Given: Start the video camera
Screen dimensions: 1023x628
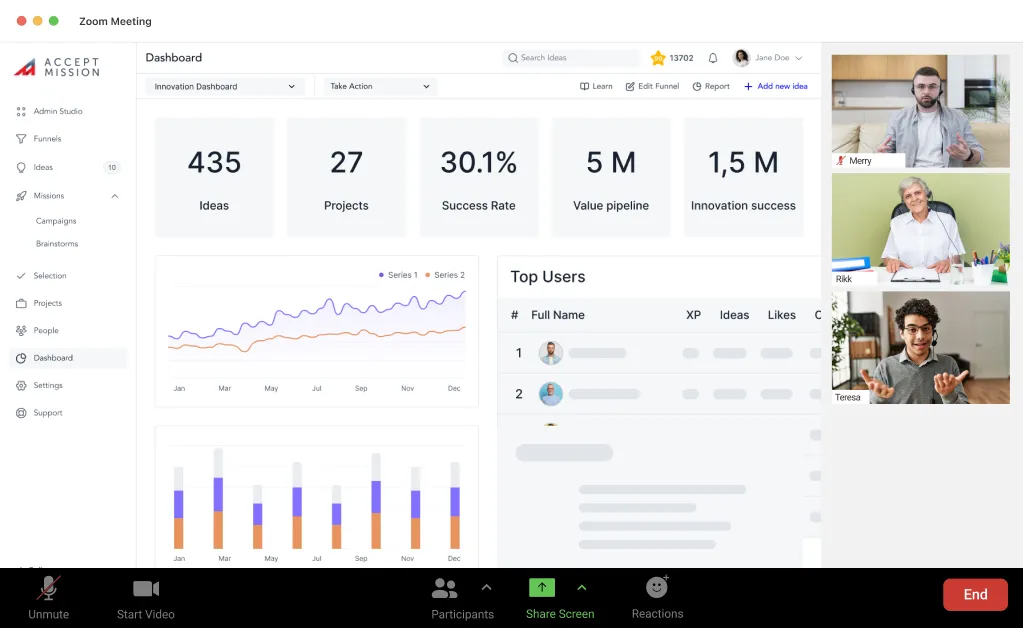Looking at the screenshot, I should [x=146, y=588].
